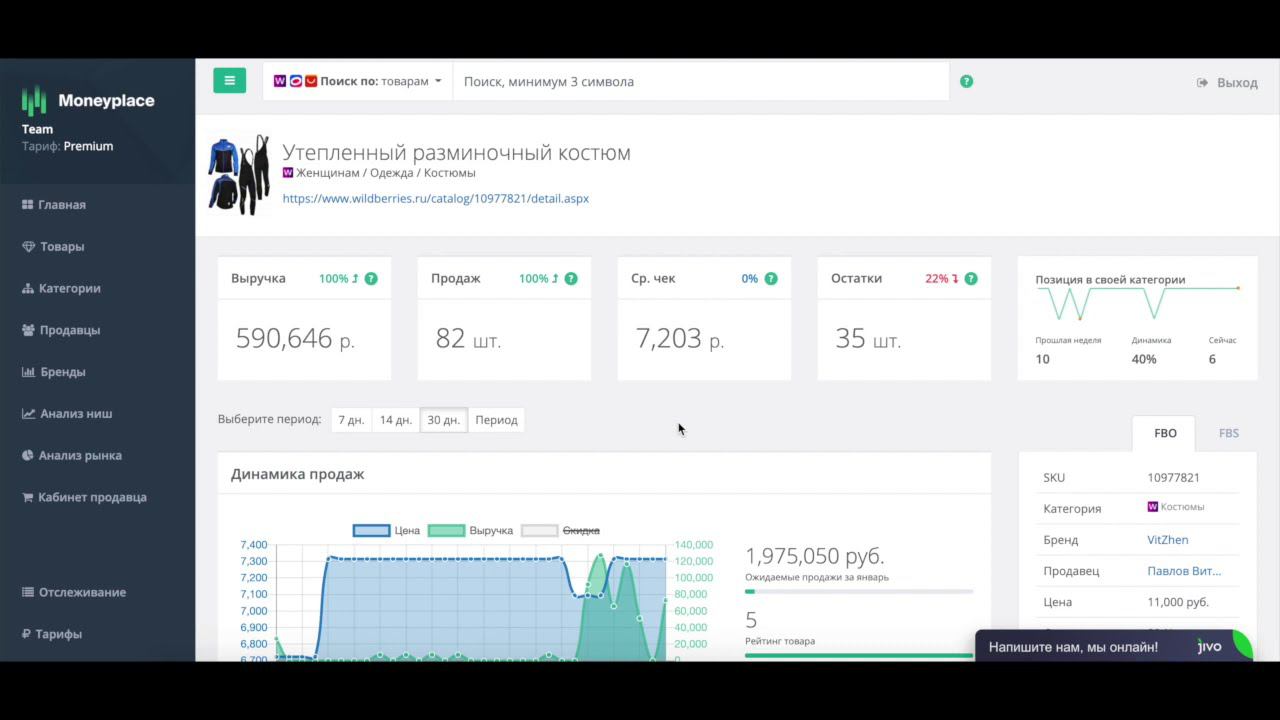This screenshot has height=720, width=1280.
Task: Click the revenue value 590,646 р.
Action: (295, 339)
